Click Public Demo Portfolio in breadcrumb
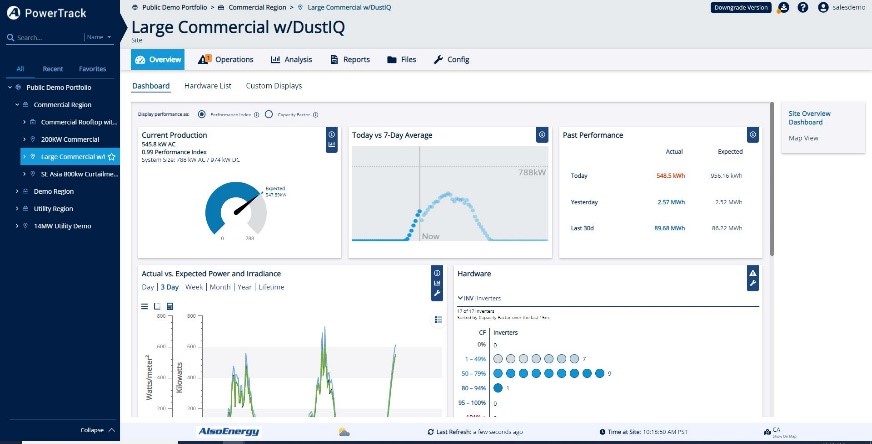The image size is (872, 444). [175, 8]
